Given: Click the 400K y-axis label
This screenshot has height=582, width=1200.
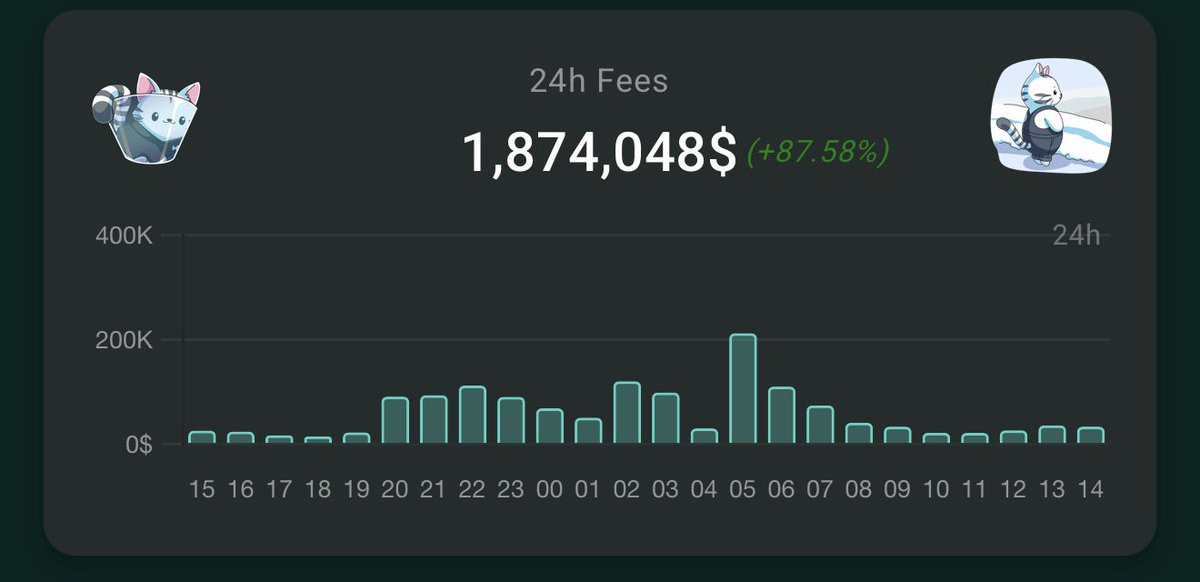Looking at the screenshot, I should pos(124,237).
